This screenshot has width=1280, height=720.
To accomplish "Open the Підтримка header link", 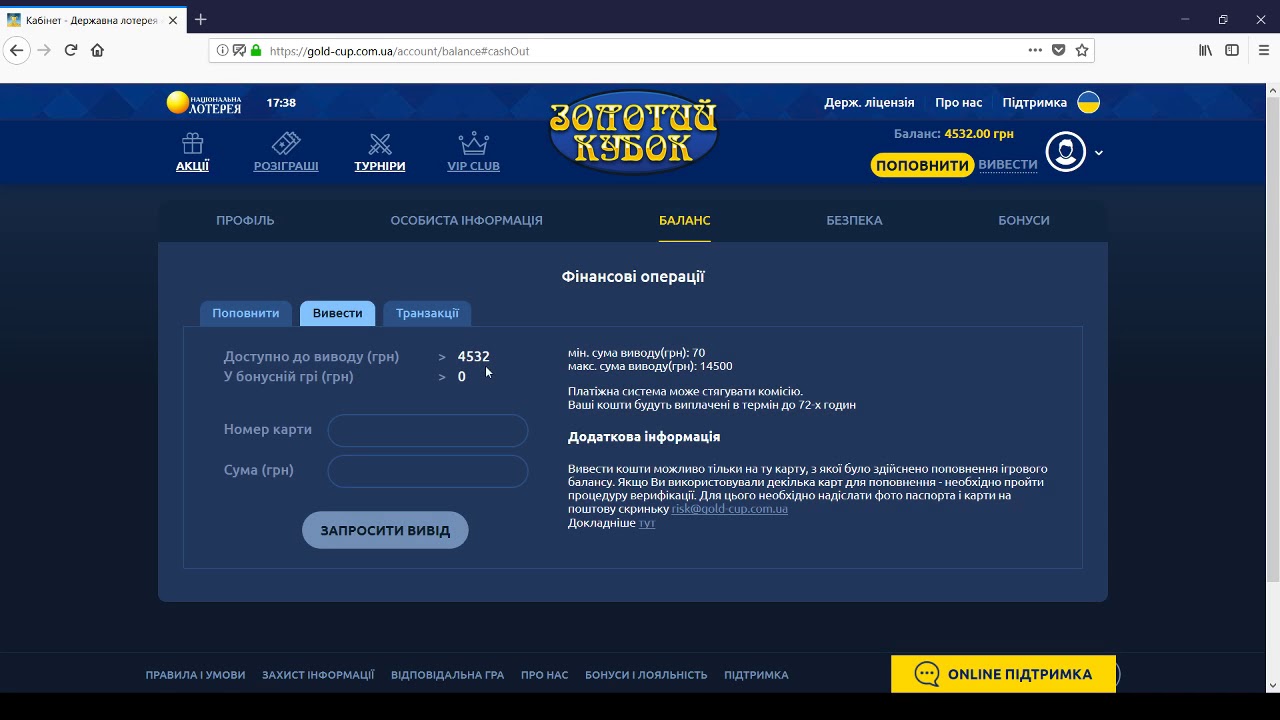I will coord(1035,102).
